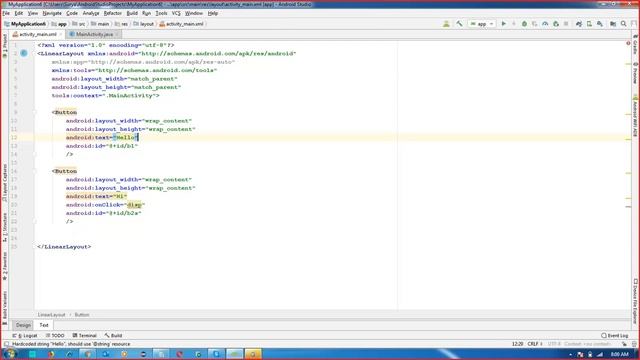Open the Layout Captures side panel
Viewport: 640px width, 360px height.
pos(4,182)
